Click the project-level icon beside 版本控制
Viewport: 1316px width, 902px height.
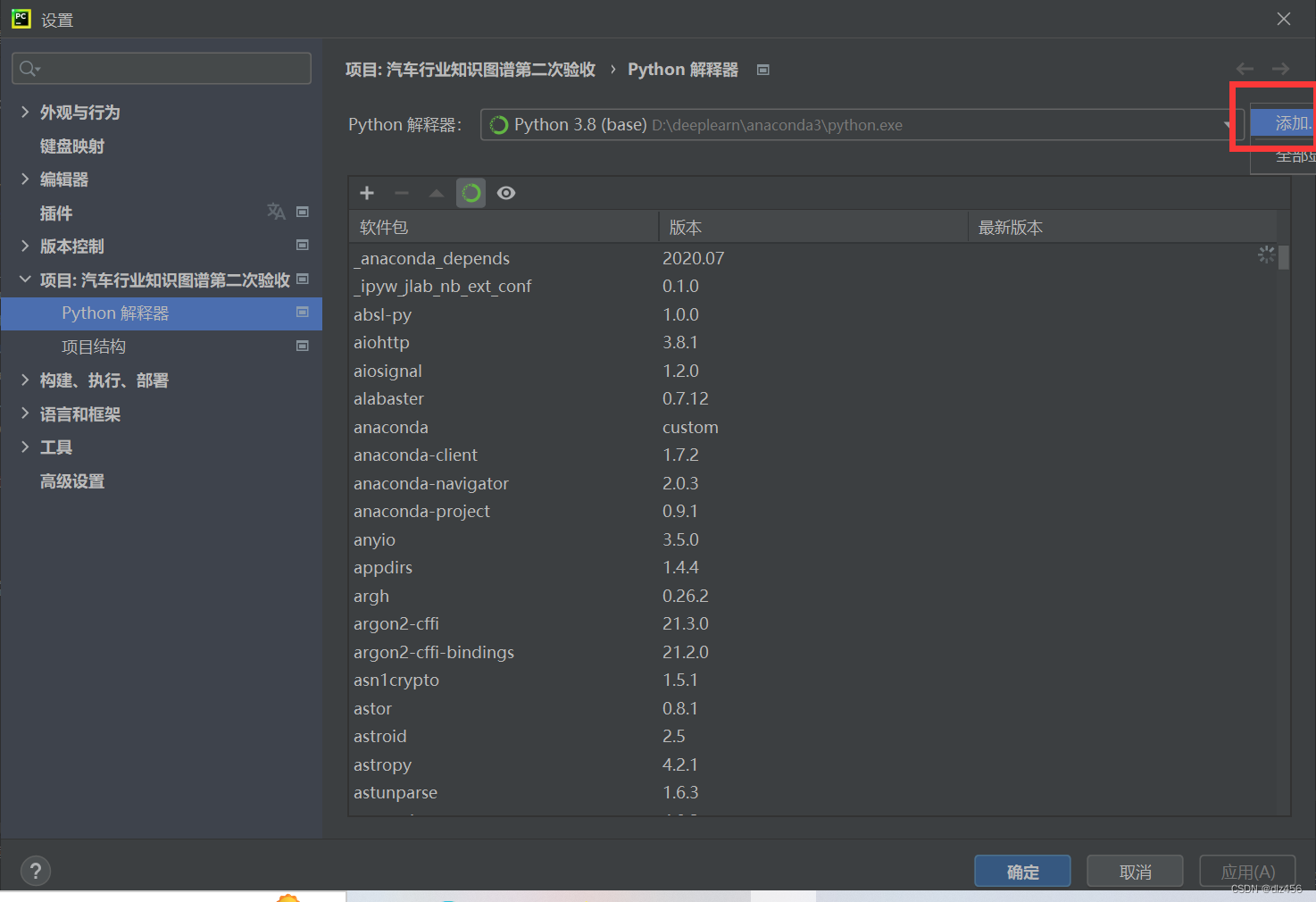(303, 245)
